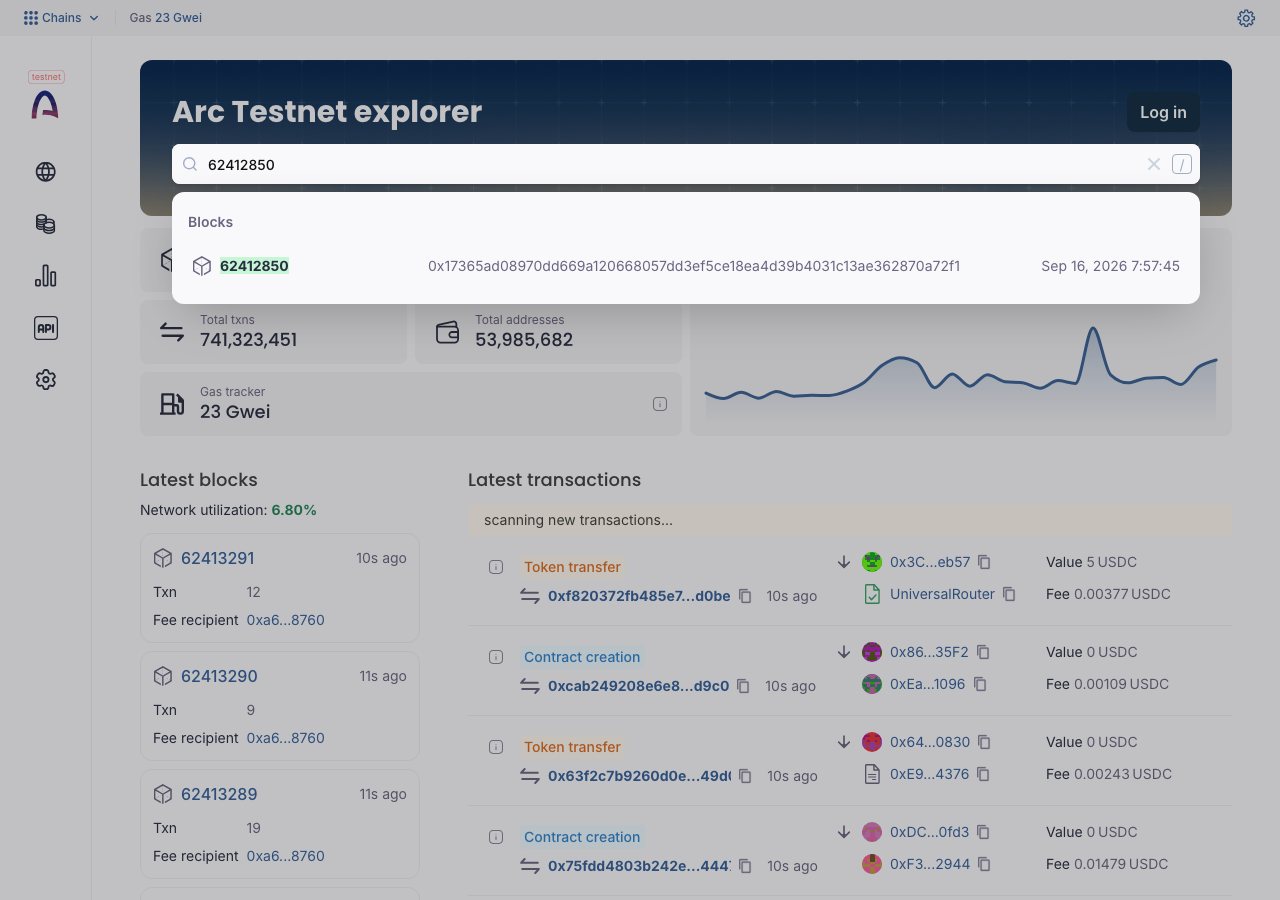Image resolution: width=1280 pixels, height=900 pixels.
Task: Click the Total txns 741,323,451 stat card
Action: tap(273, 332)
